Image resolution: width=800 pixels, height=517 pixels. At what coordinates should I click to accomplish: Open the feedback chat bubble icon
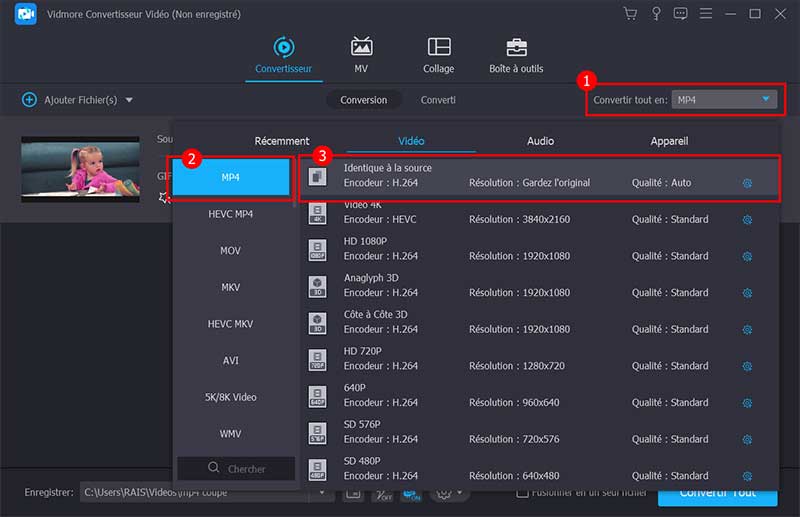[x=681, y=14]
